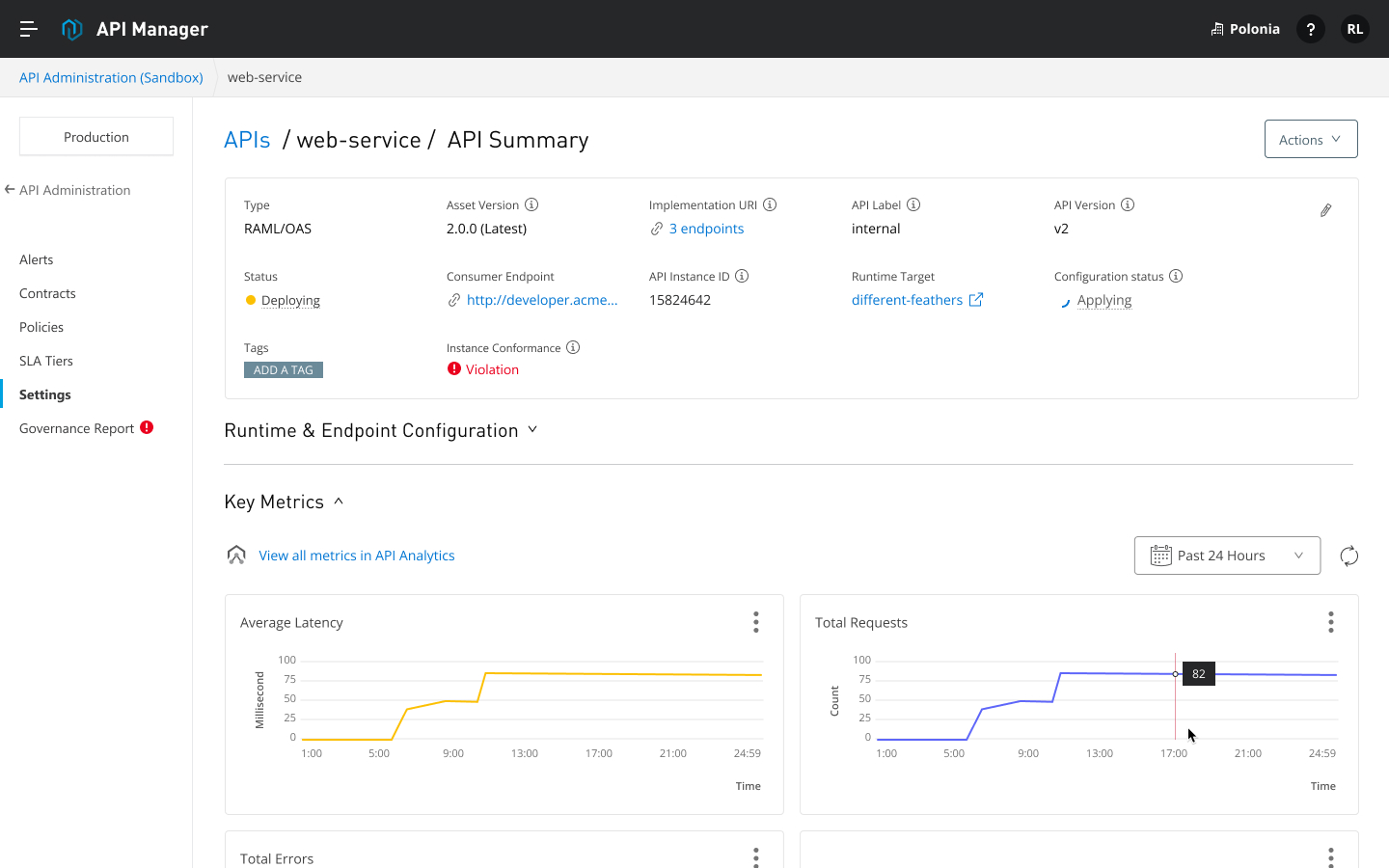
Task: Open the consumer endpoint developer.acme URL
Action: [x=542, y=300]
